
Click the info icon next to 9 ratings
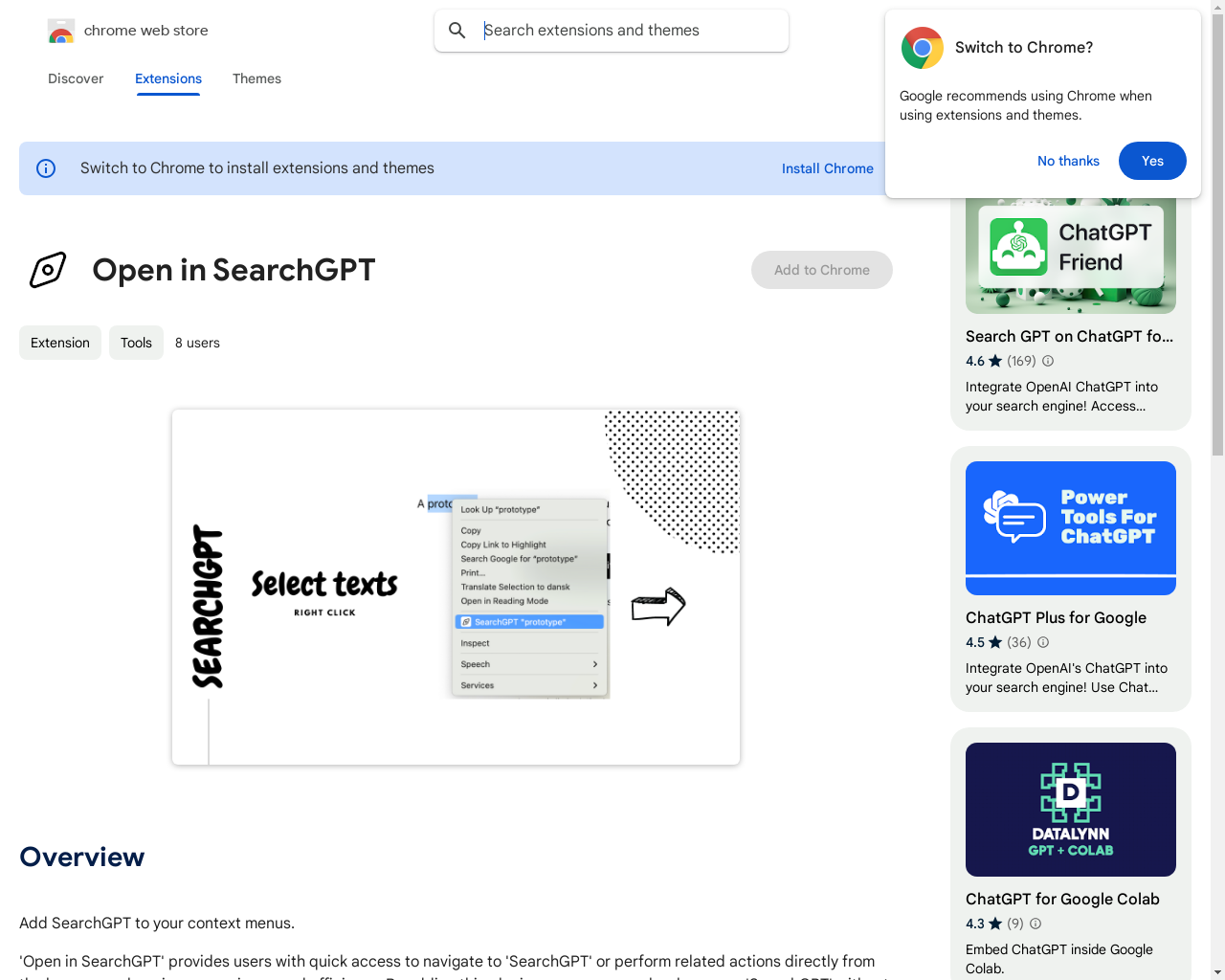coord(1036,924)
